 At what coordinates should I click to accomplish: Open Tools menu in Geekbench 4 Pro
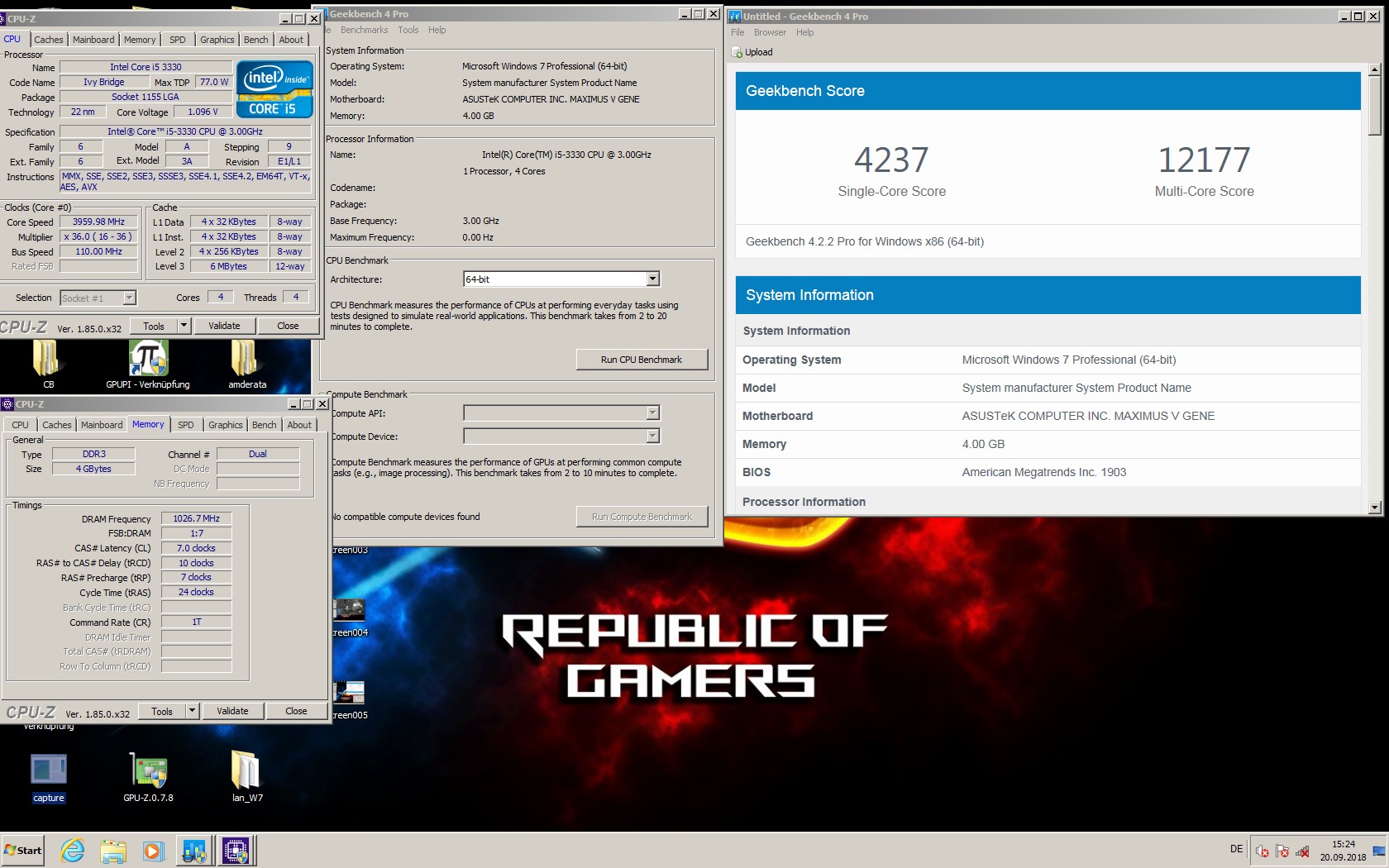pyautogui.click(x=408, y=30)
